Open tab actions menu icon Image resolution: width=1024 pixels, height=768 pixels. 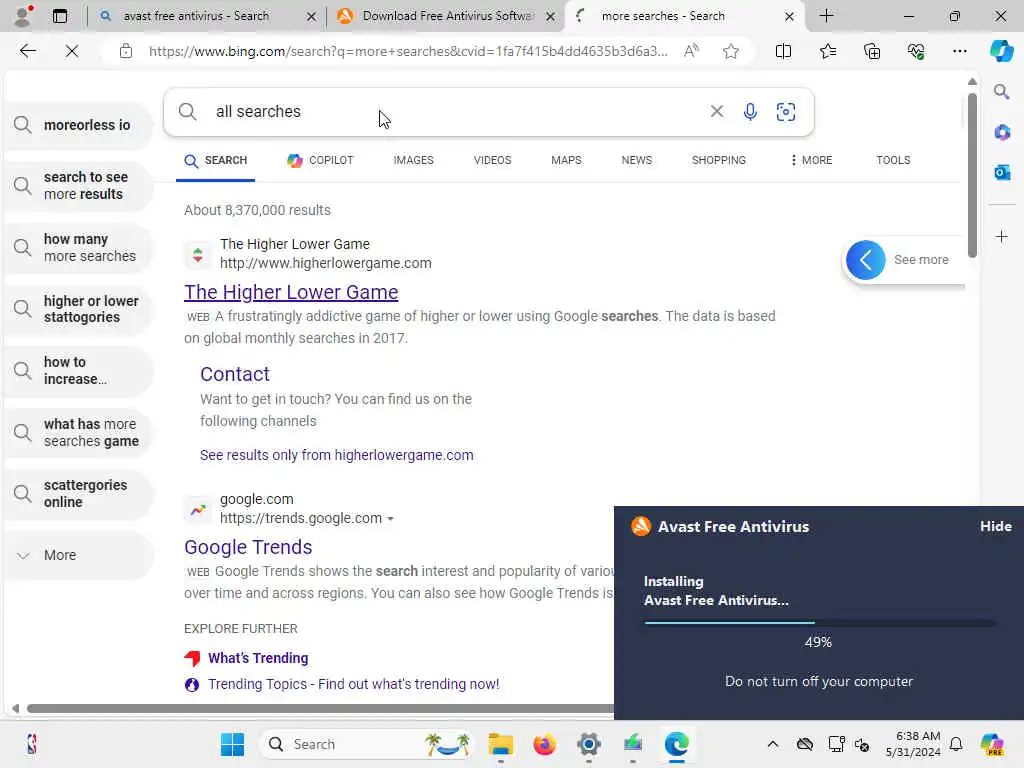point(59,16)
